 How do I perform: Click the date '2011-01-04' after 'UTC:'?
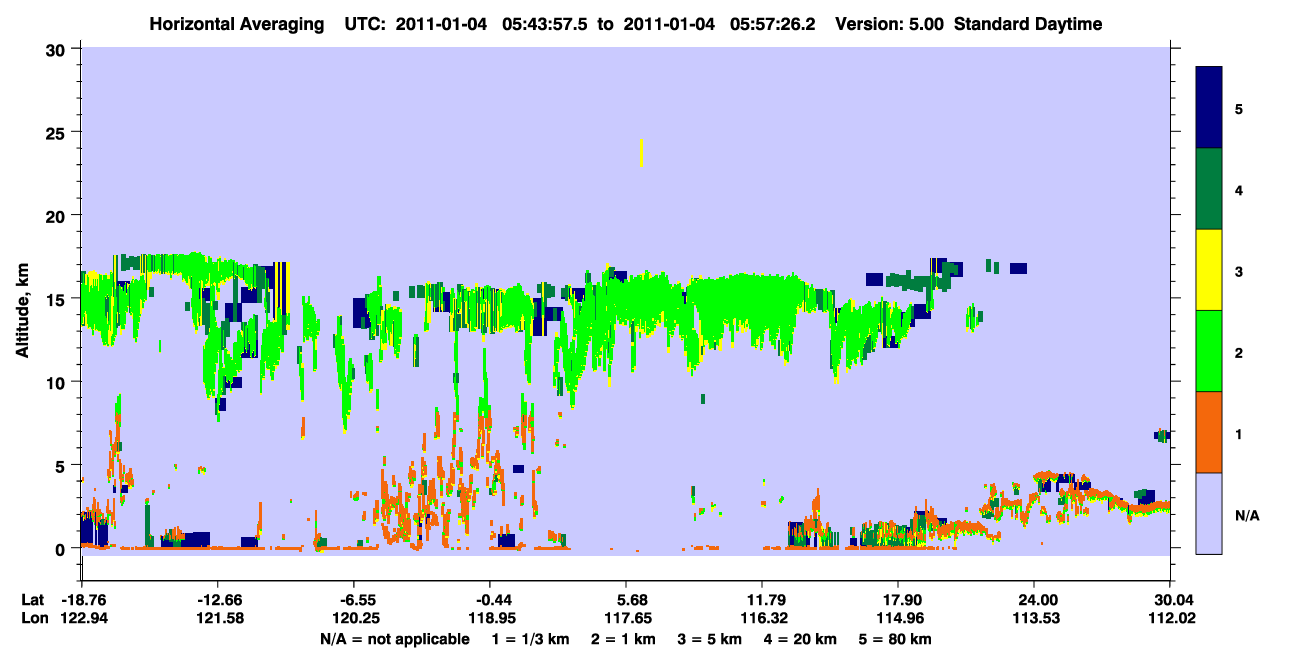pos(441,24)
